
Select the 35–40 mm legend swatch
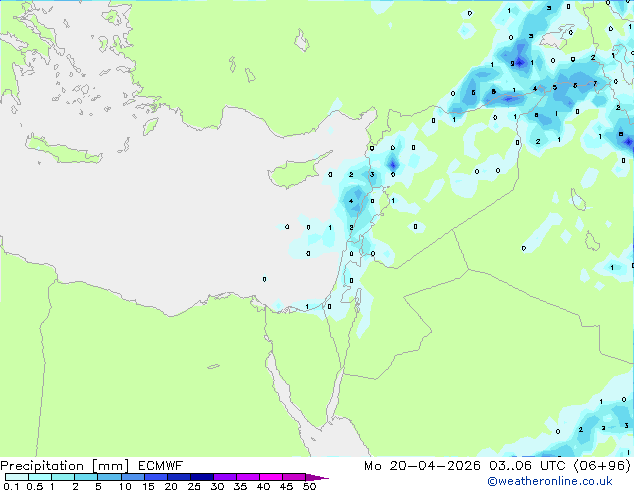click(247, 477)
